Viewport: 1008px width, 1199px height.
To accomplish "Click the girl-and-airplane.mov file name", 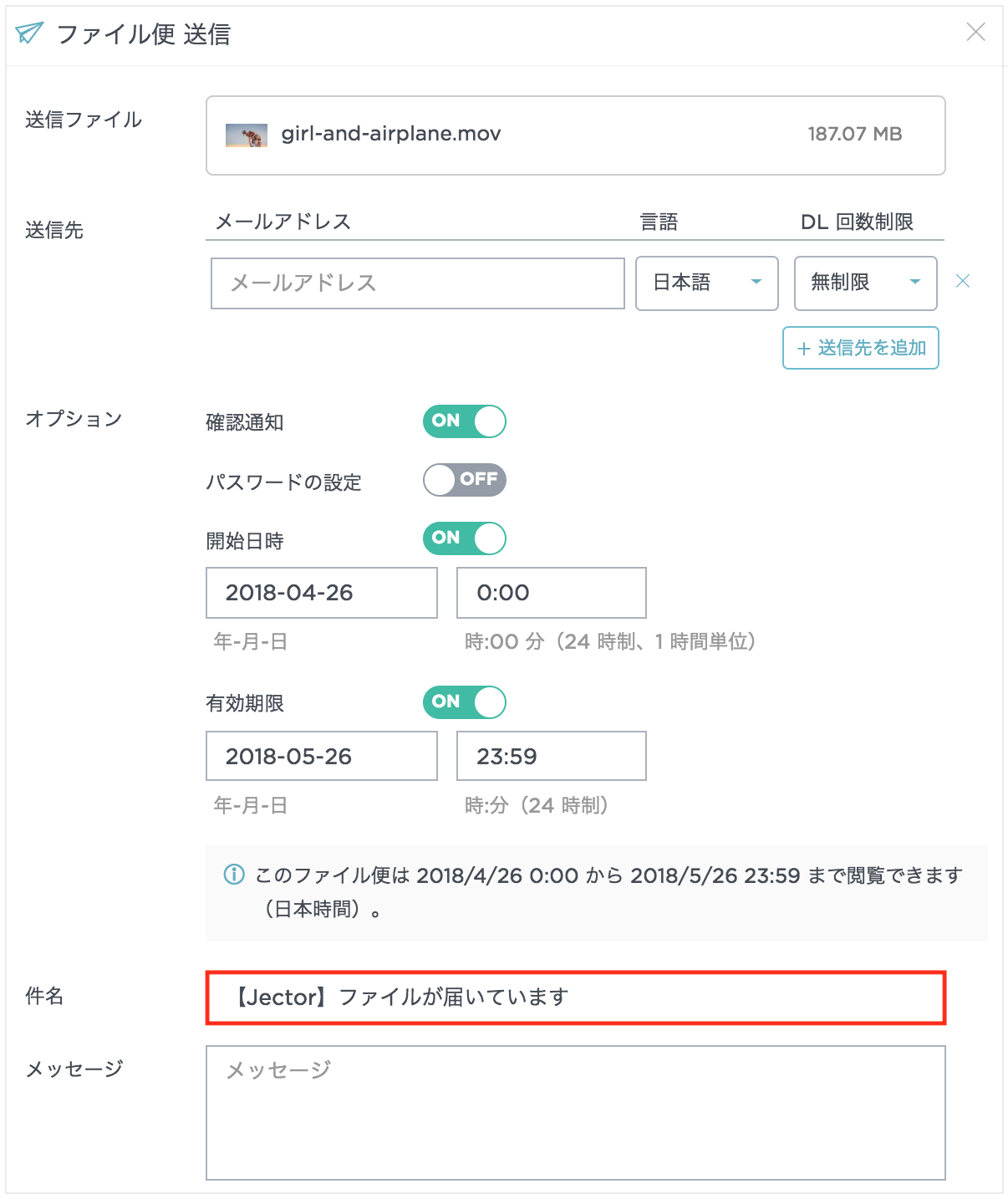I will (x=391, y=134).
